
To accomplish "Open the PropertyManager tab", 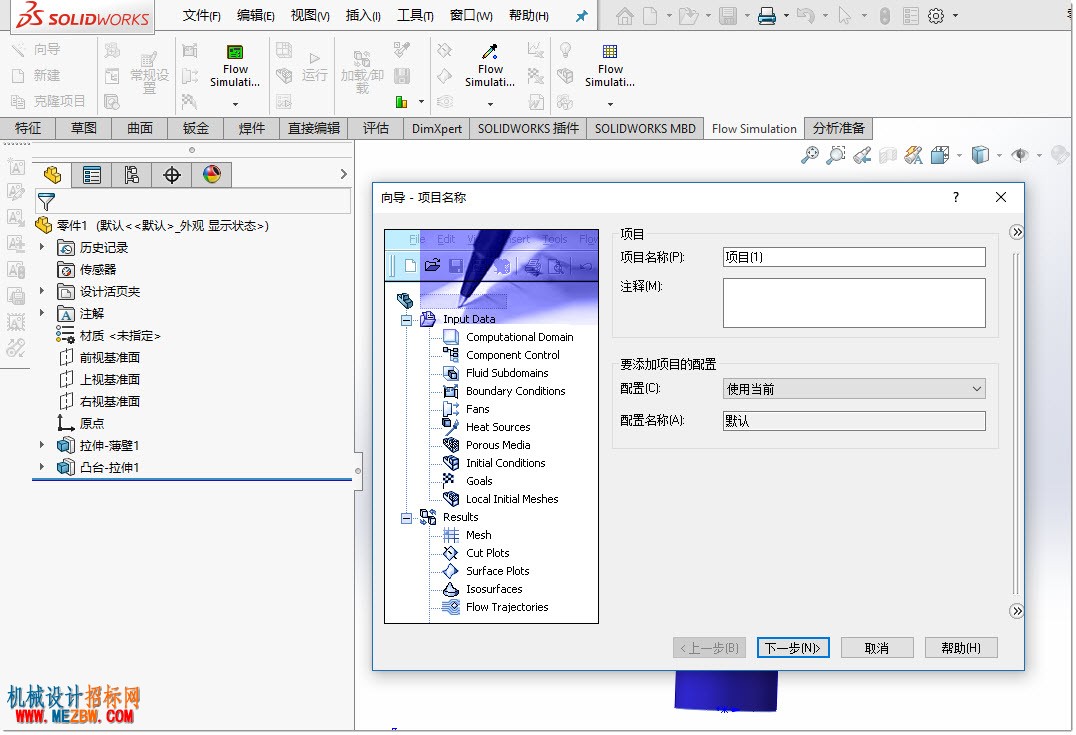I will coord(91,175).
